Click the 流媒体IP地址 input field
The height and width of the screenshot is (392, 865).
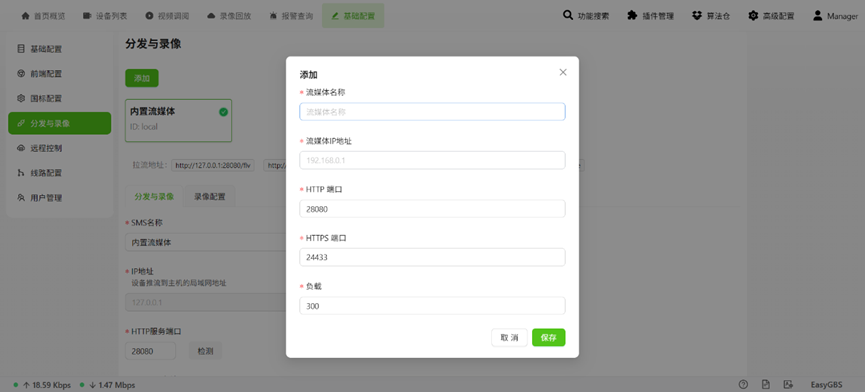[x=432, y=160]
